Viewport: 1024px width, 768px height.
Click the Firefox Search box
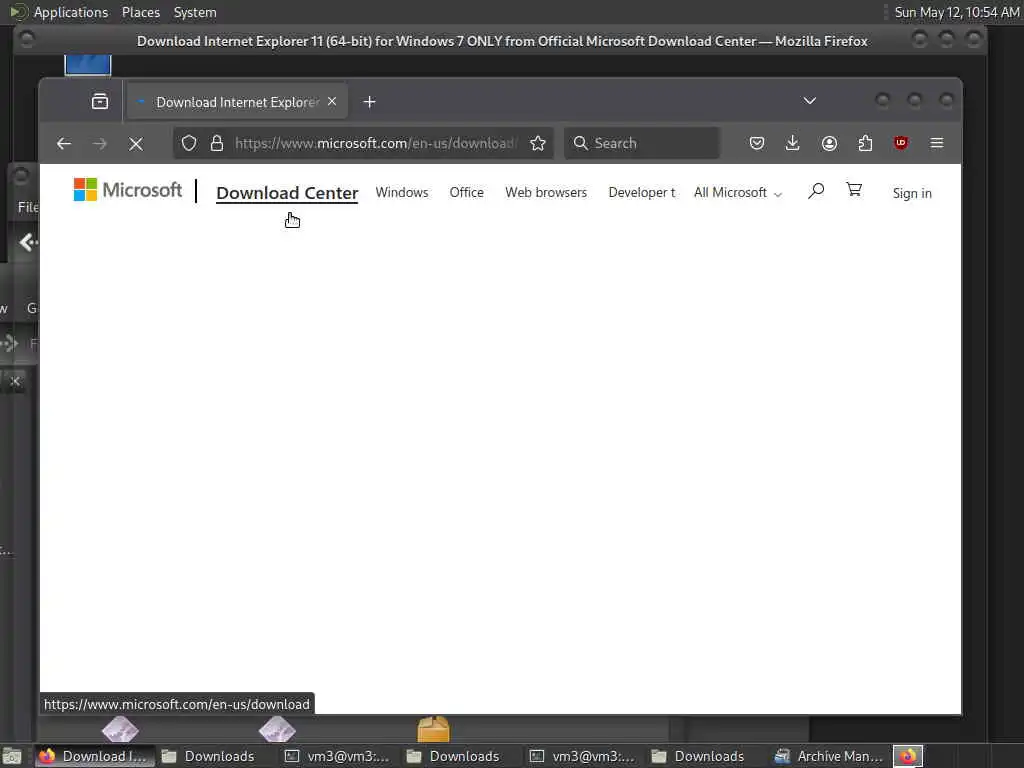pyautogui.click(x=642, y=143)
